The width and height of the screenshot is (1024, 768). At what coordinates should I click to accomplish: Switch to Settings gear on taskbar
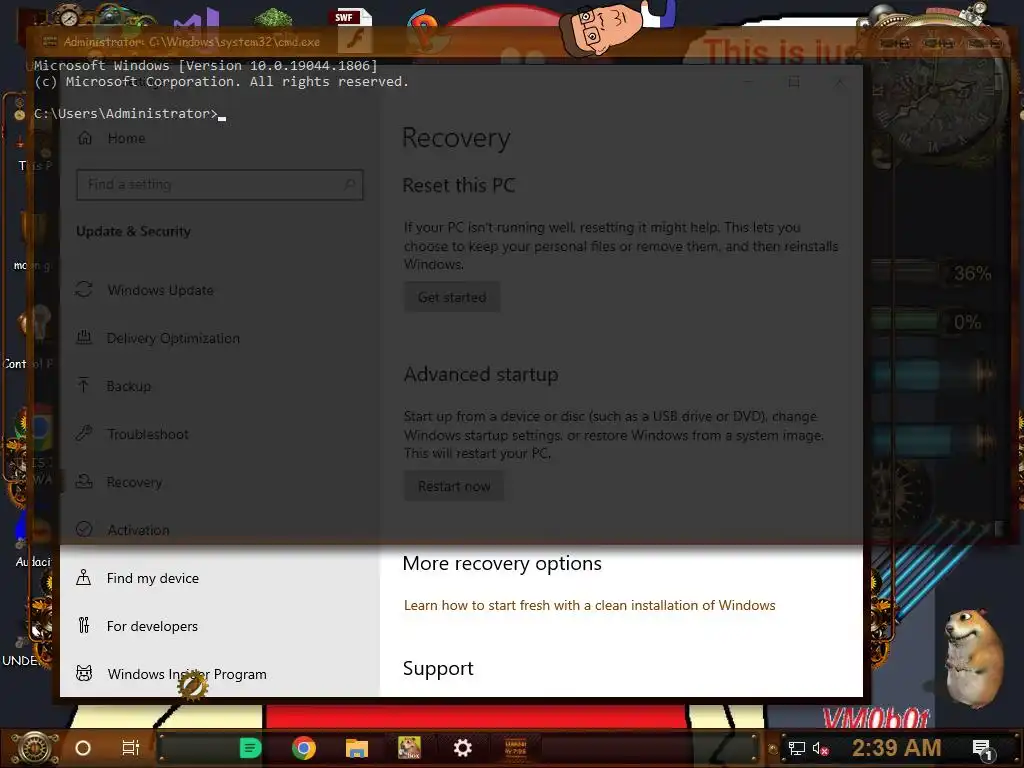[462, 748]
